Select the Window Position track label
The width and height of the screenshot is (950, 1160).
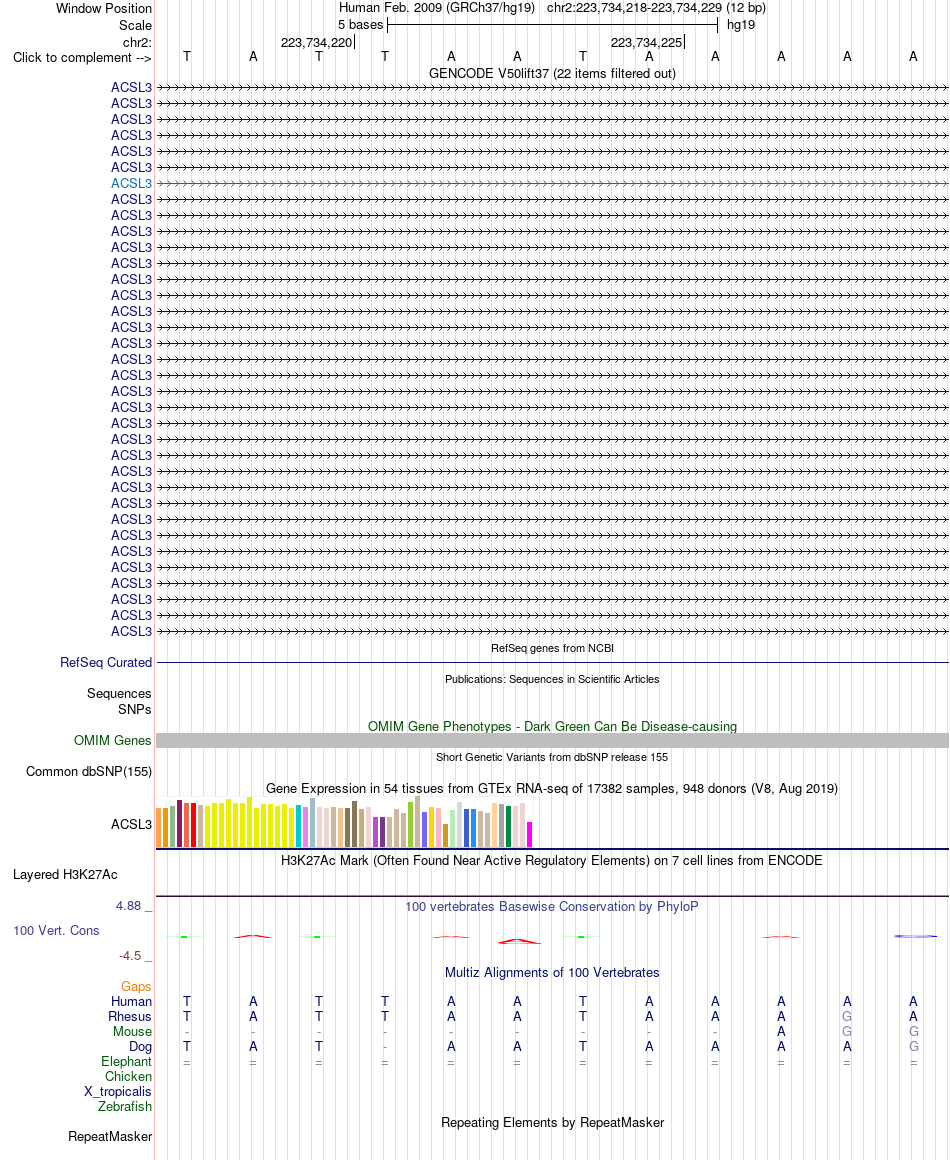104,9
